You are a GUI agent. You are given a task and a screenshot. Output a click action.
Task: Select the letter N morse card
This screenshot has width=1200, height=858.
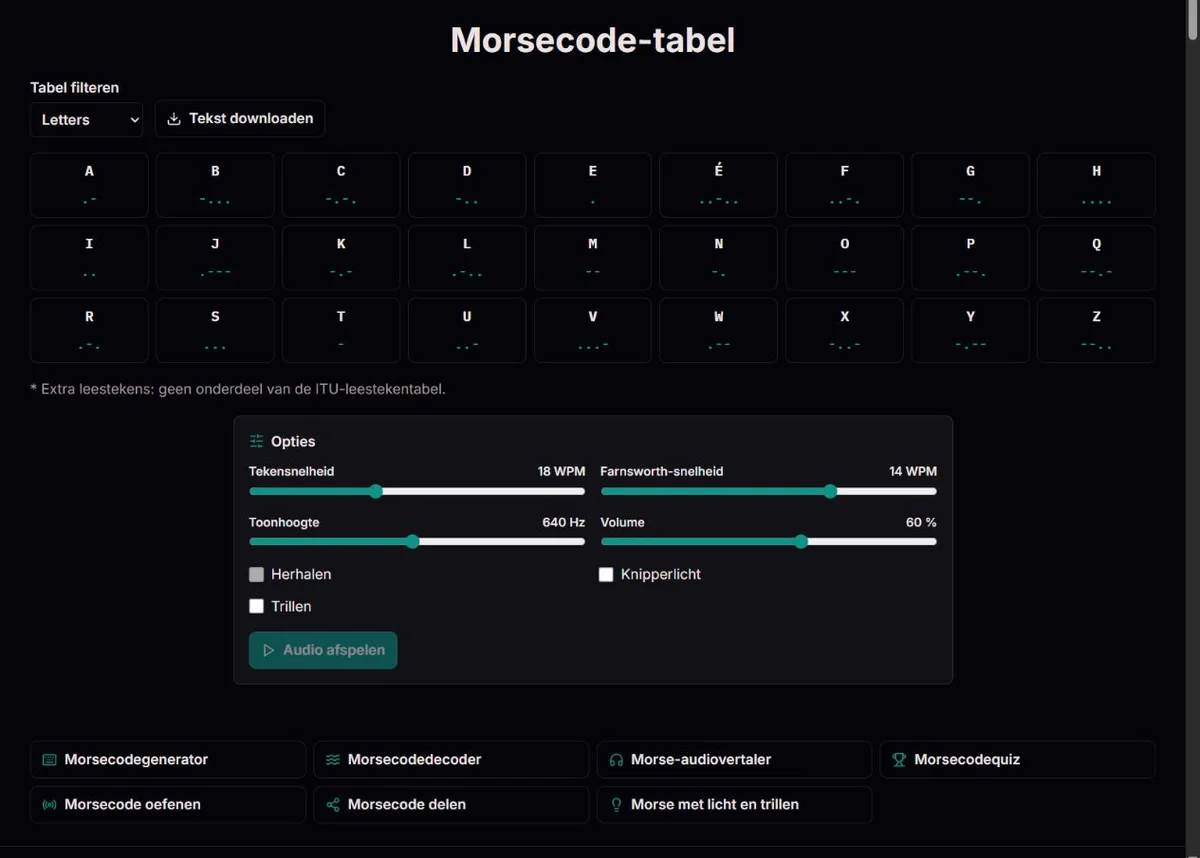click(719, 258)
